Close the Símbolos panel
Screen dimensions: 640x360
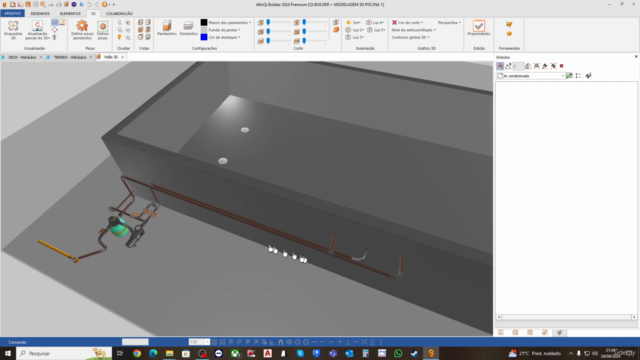coord(636,57)
